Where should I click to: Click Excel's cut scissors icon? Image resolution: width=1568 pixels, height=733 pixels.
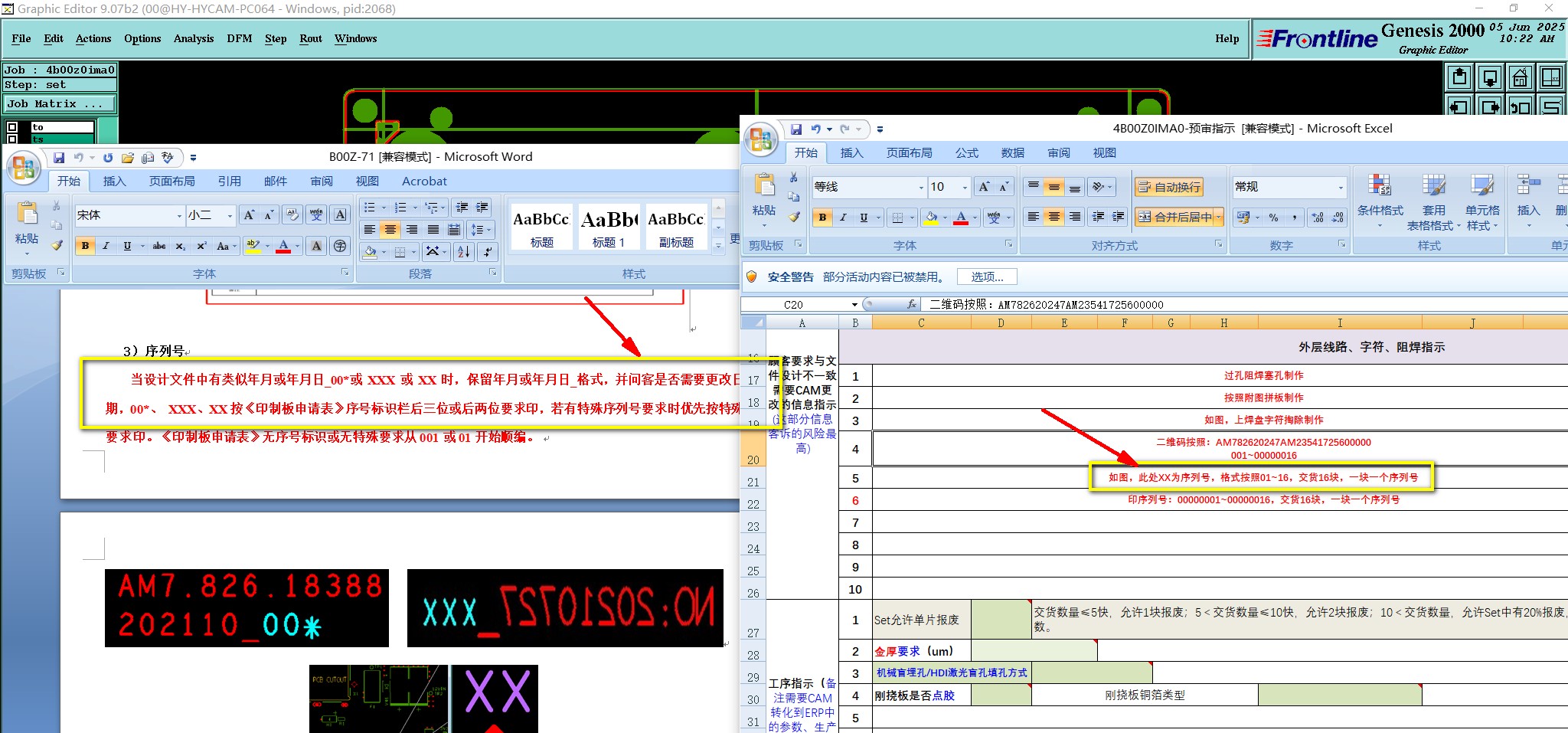point(794,178)
